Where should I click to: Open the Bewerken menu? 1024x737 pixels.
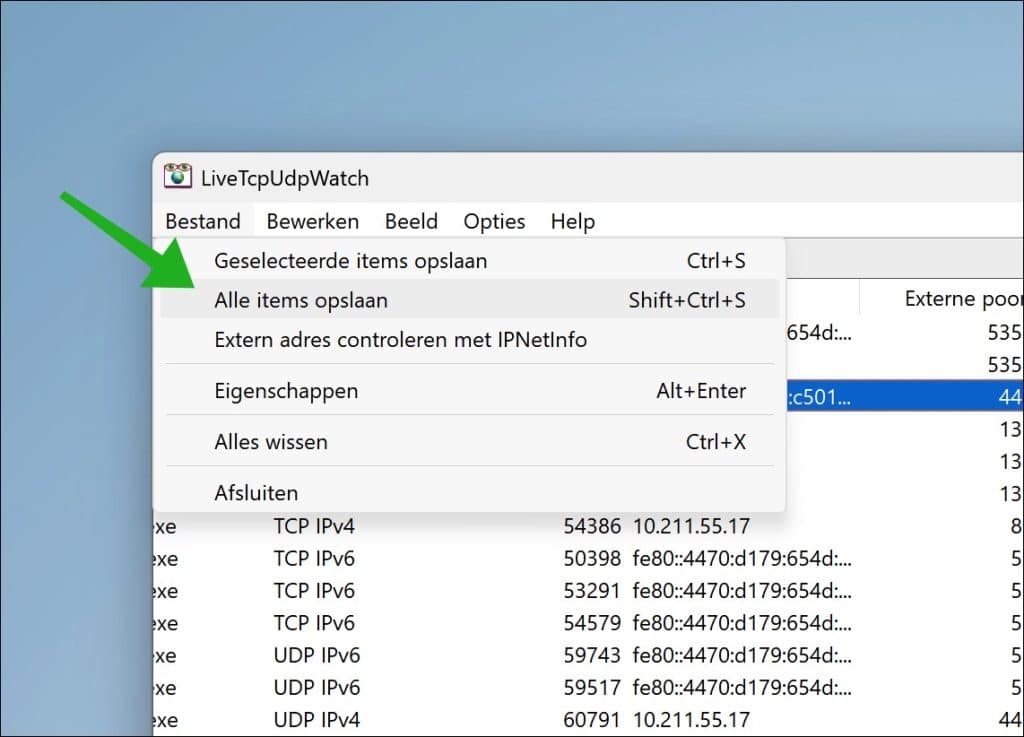313,221
